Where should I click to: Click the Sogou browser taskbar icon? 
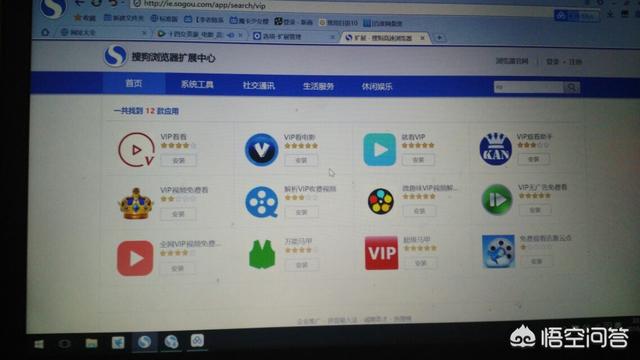(144, 342)
